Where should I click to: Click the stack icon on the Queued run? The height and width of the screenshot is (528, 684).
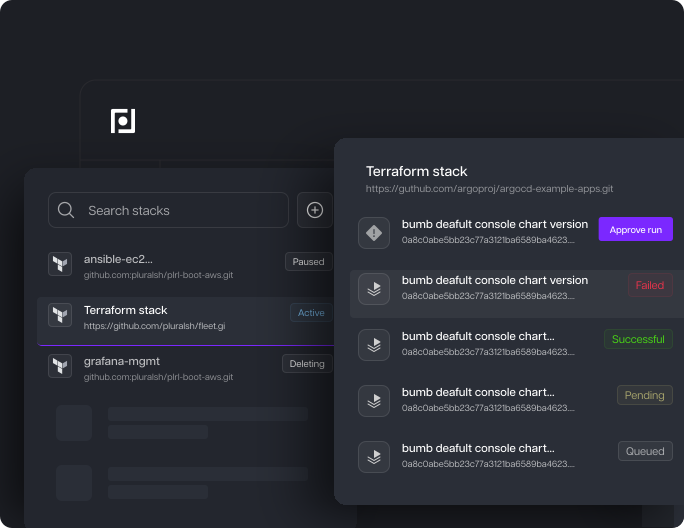tap(374, 458)
